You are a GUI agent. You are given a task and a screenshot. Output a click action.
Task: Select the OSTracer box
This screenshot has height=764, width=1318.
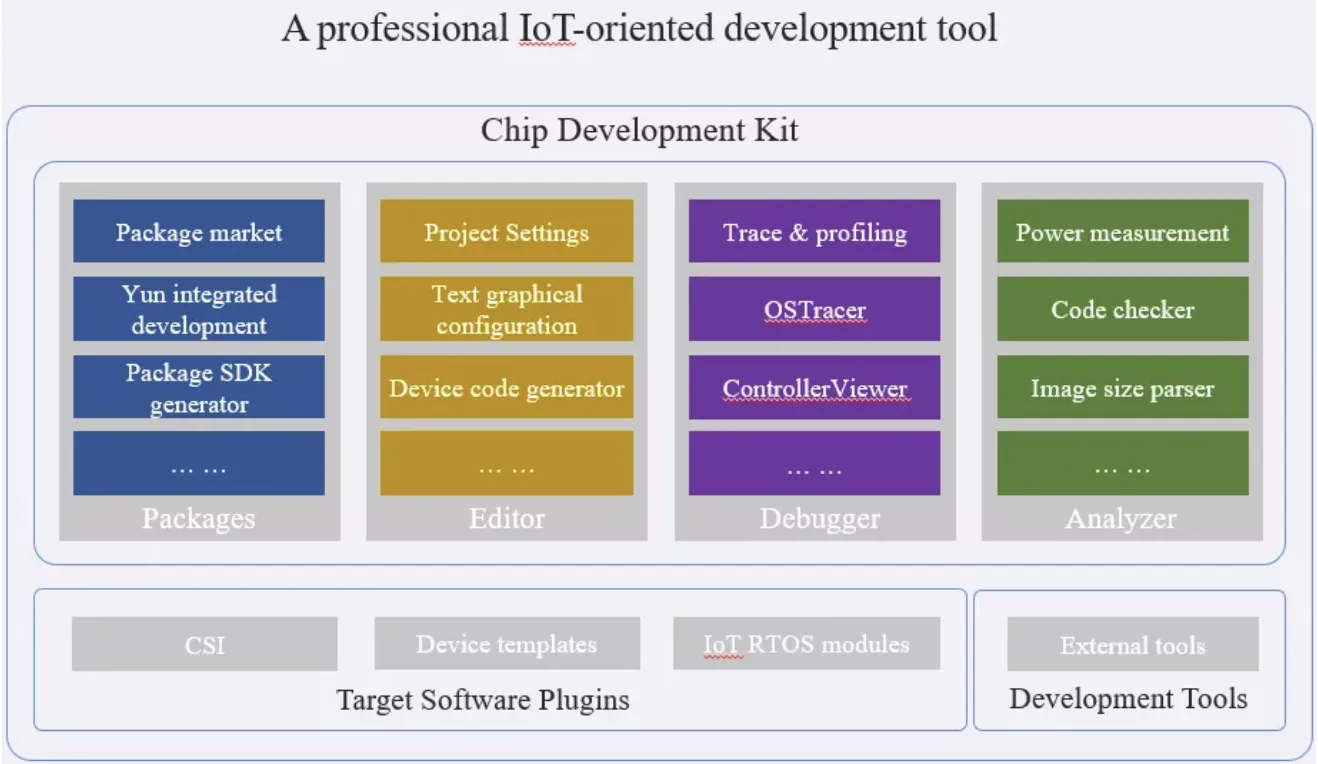click(x=814, y=309)
